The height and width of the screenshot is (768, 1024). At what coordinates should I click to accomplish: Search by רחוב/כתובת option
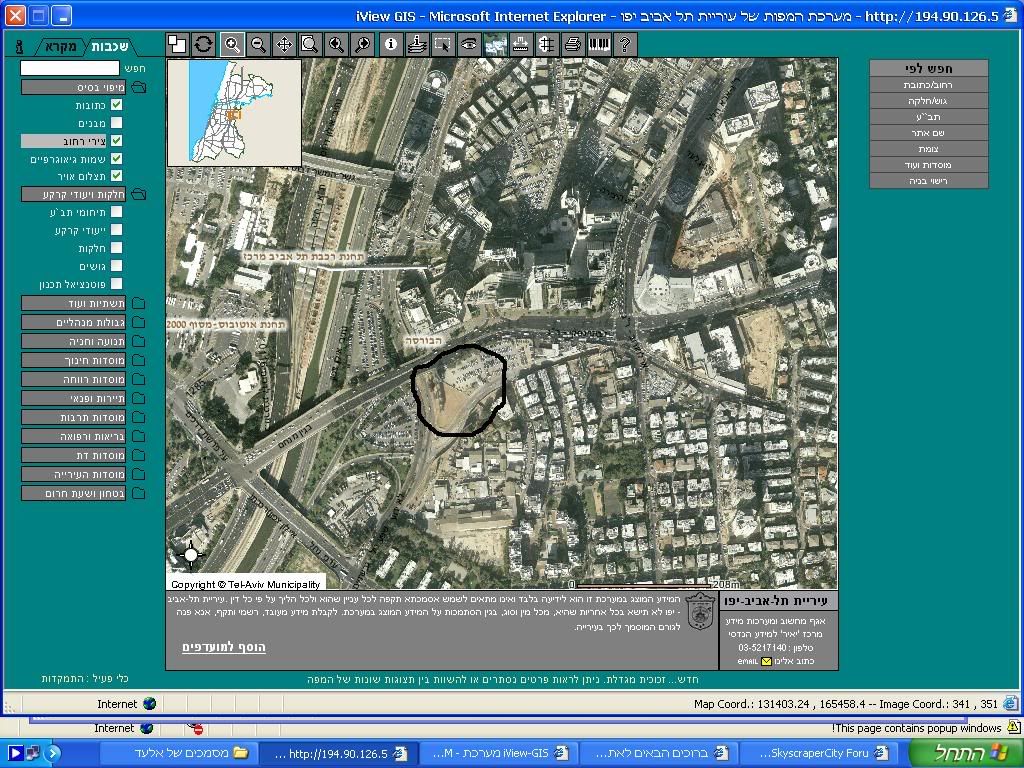929,85
